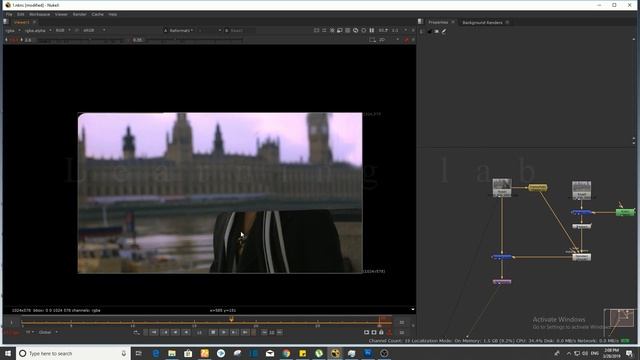The height and width of the screenshot is (360, 640).
Task: Open the rgba.alpha channel dropdown
Action: pos(38,30)
